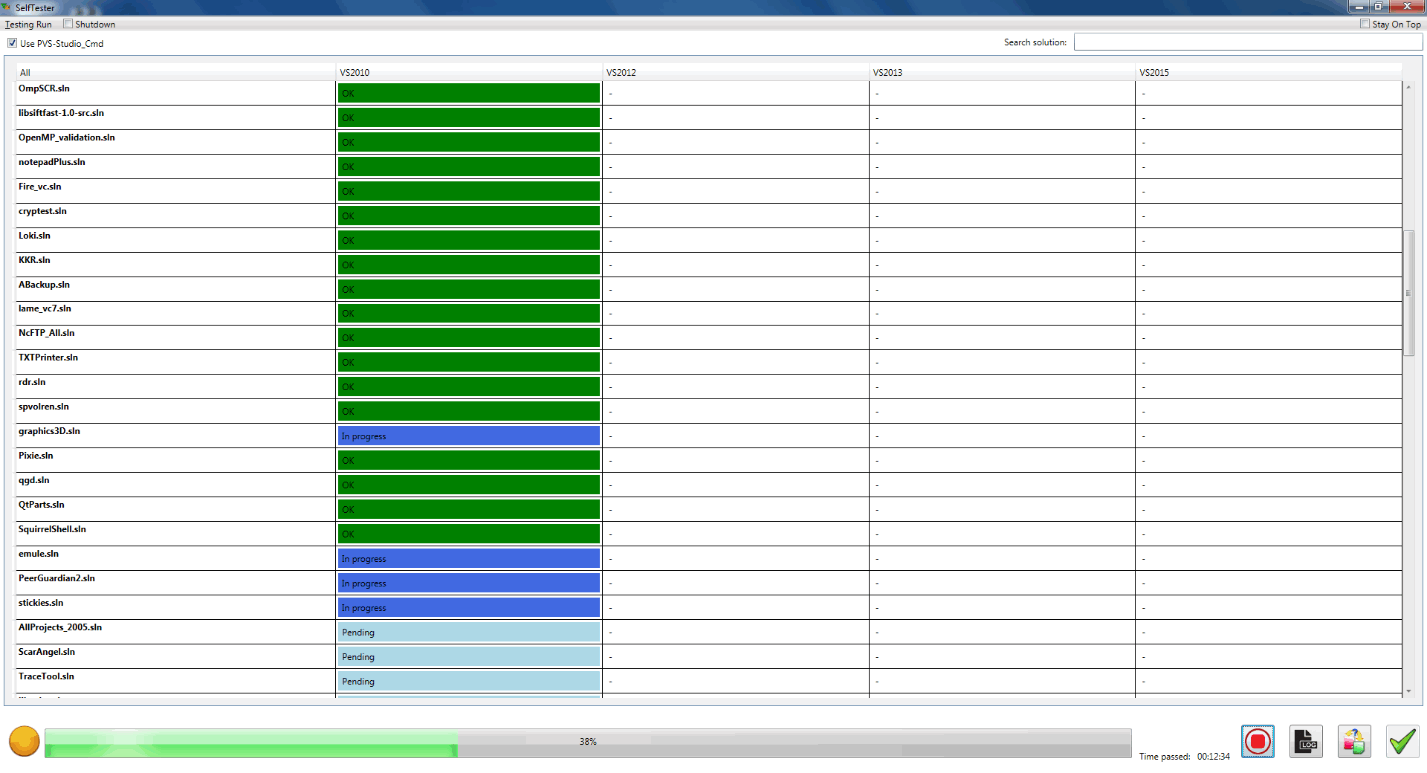
Task: Select SquirrelShell.sln
Action: (709, 534)
